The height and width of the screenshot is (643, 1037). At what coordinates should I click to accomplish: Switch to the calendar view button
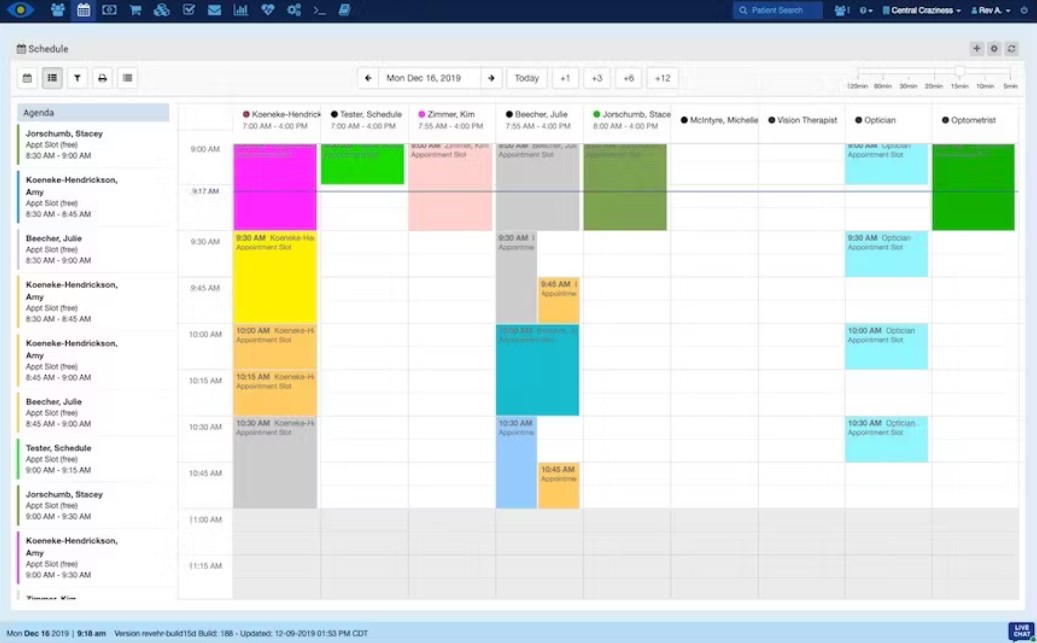[27, 78]
